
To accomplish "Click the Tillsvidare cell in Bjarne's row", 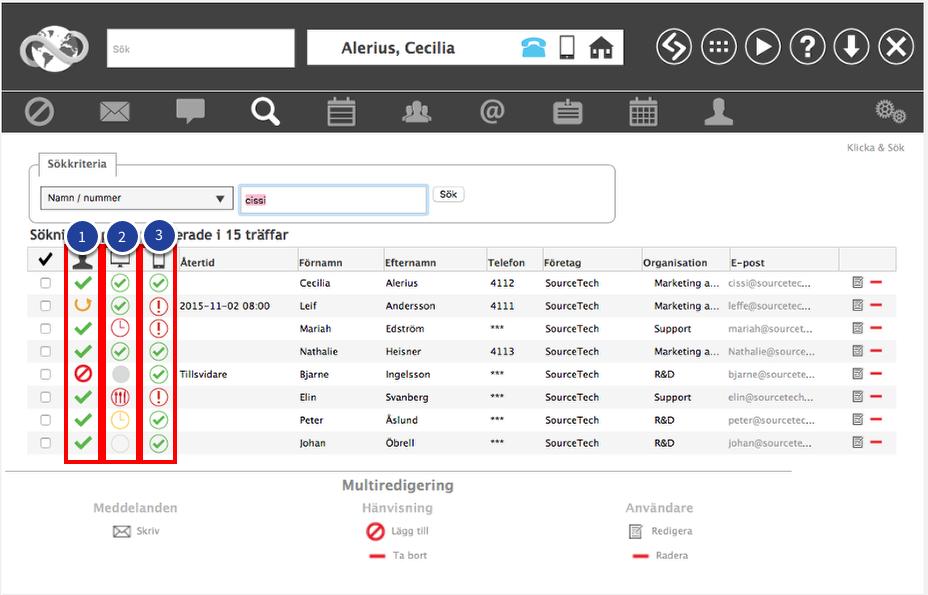I will coord(203,374).
